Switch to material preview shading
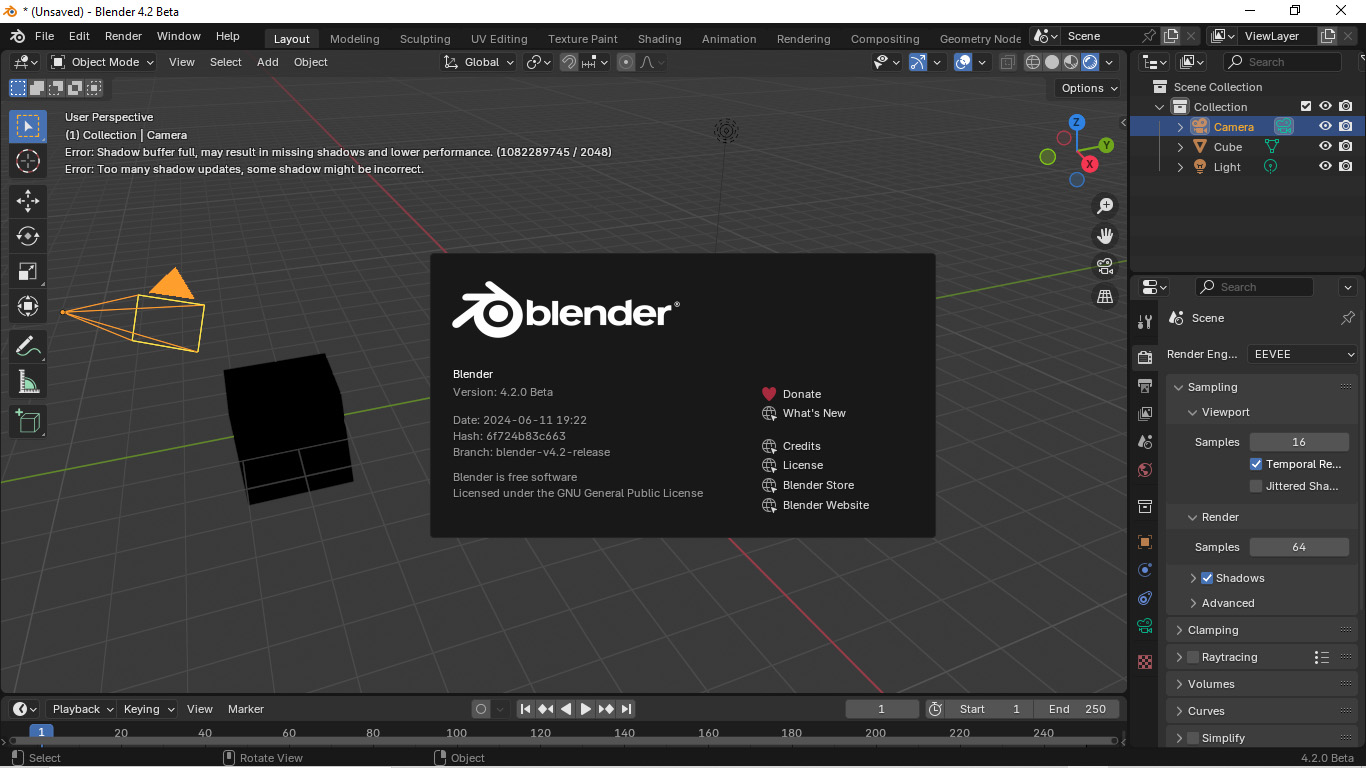 [x=1071, y=62]
